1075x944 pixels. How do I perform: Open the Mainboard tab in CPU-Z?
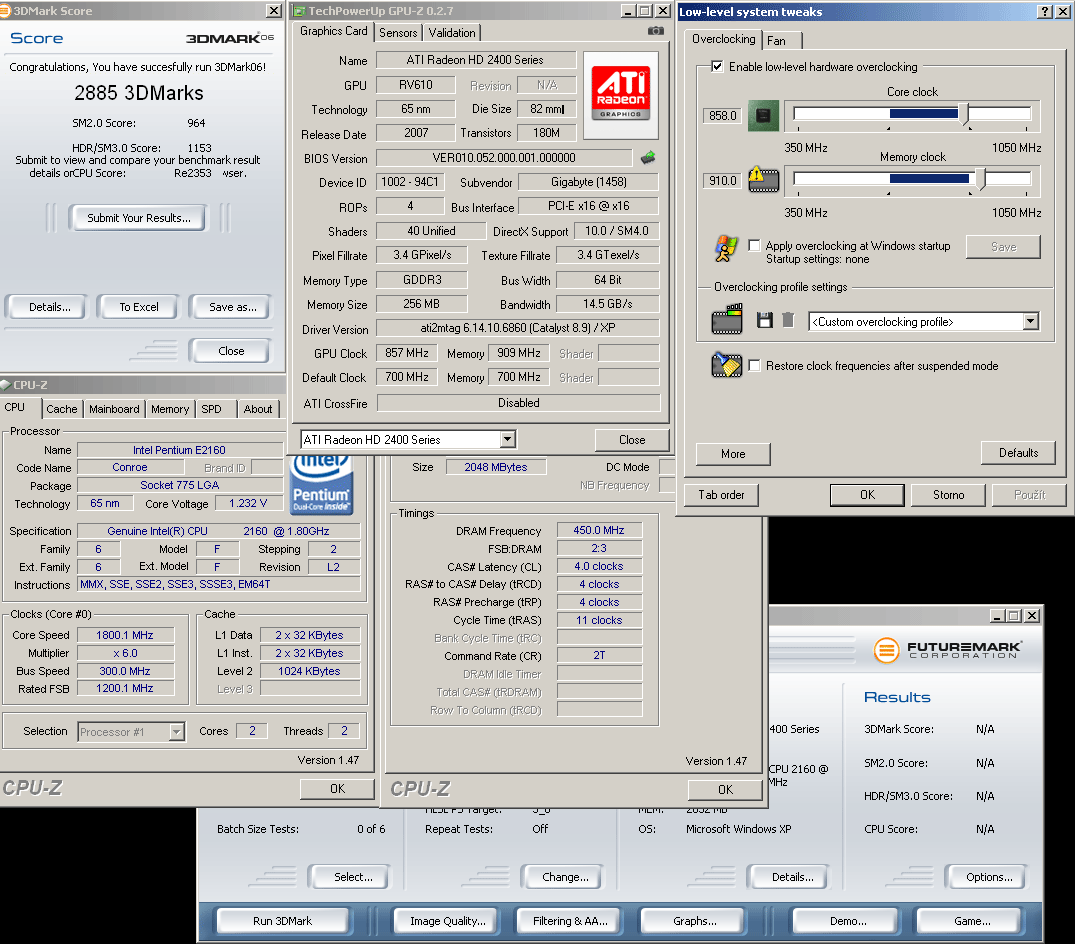pyautogui.click(x=114, y=409)
